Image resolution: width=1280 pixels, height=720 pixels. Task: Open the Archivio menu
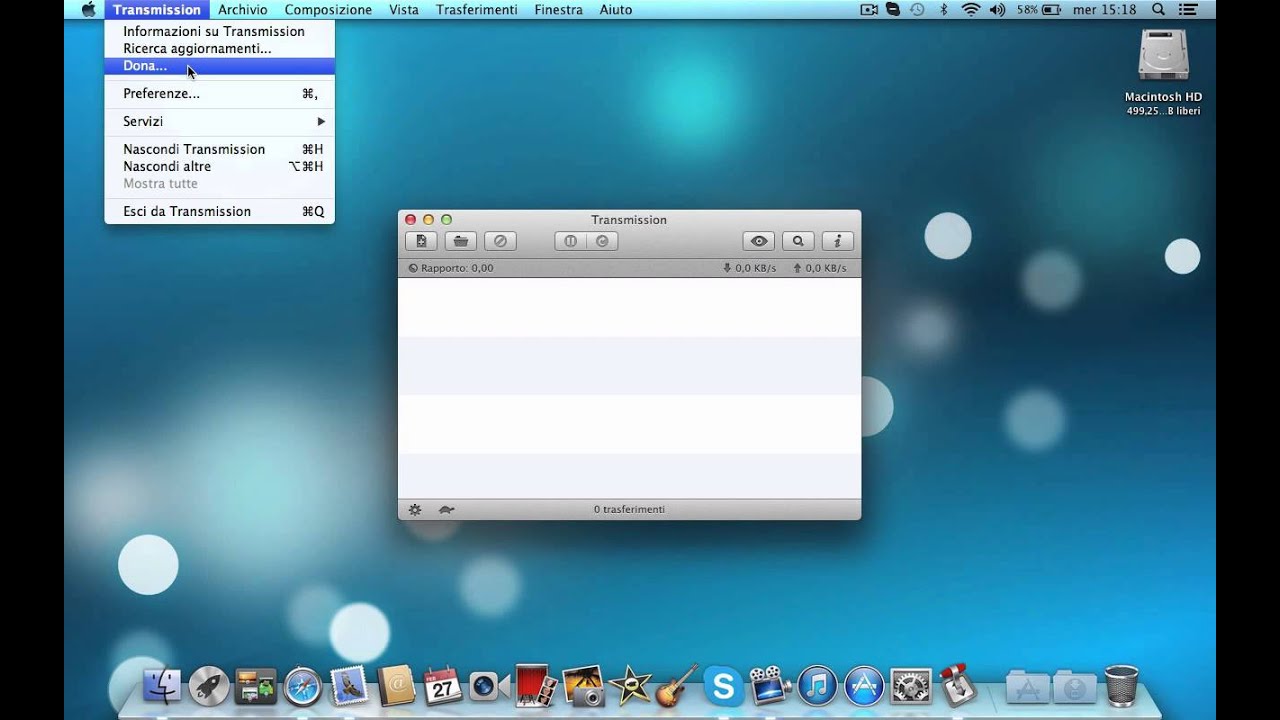[243, 9]
